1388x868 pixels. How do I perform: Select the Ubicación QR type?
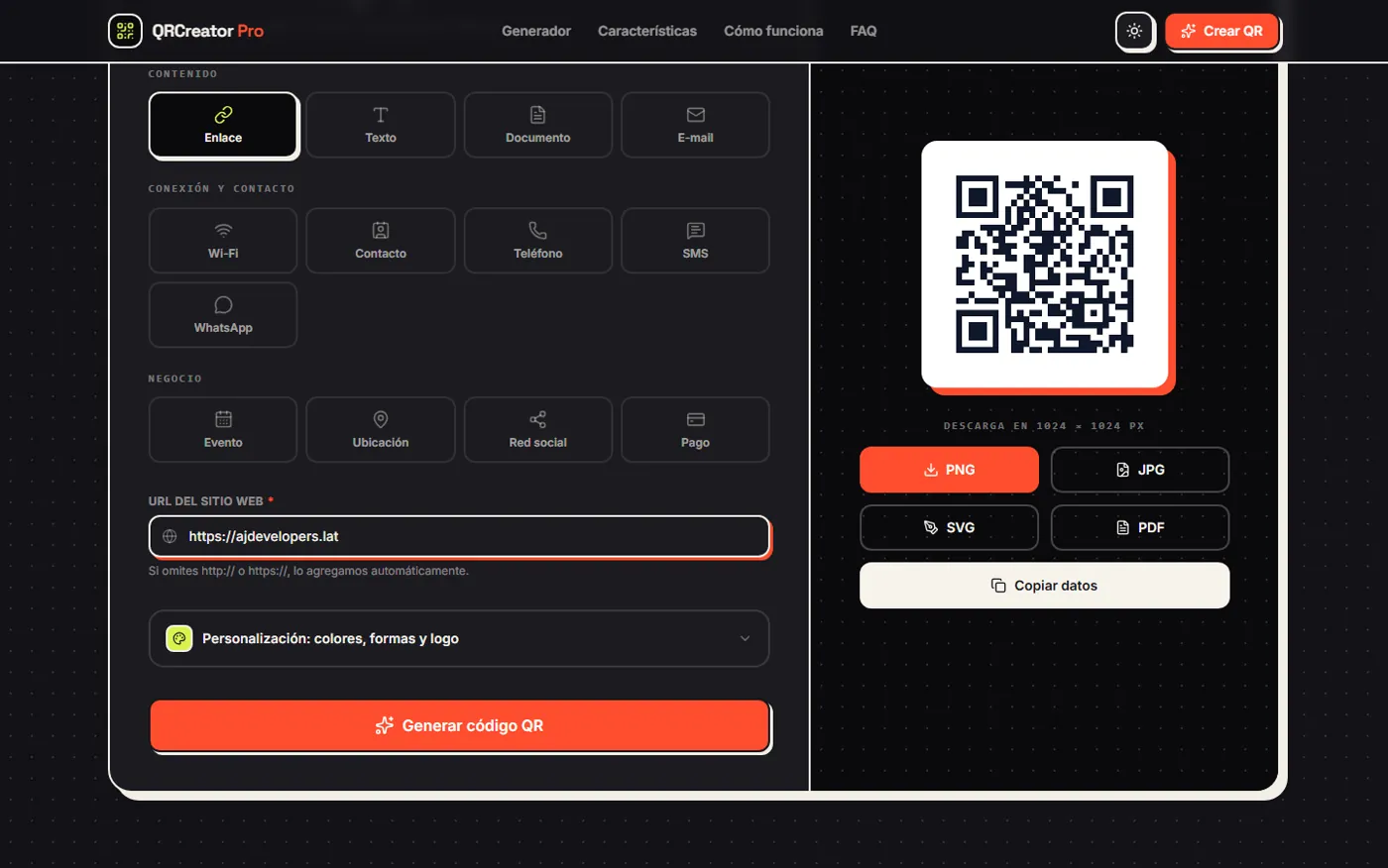point(381,430)
